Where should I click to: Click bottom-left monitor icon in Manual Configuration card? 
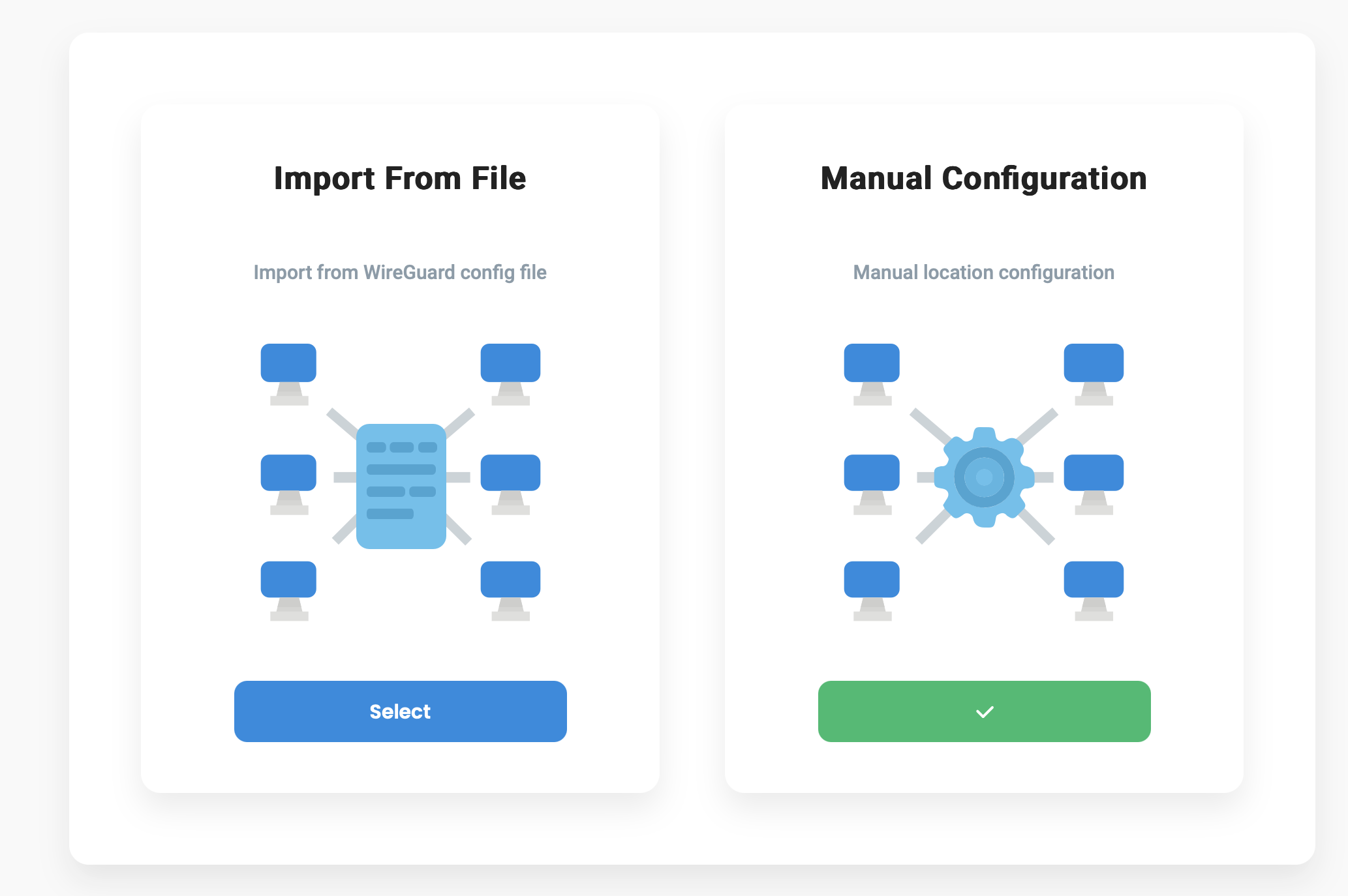(872, 588)
